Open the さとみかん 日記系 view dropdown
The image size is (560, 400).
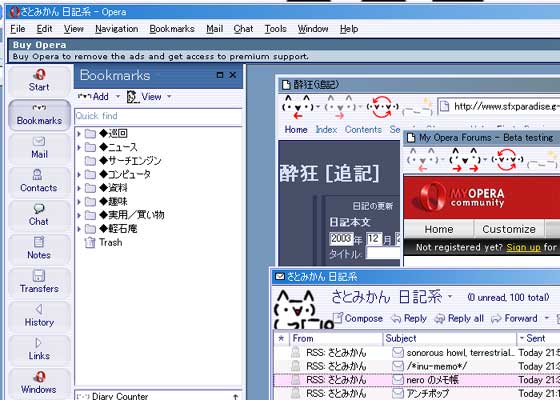click(450, 296)
